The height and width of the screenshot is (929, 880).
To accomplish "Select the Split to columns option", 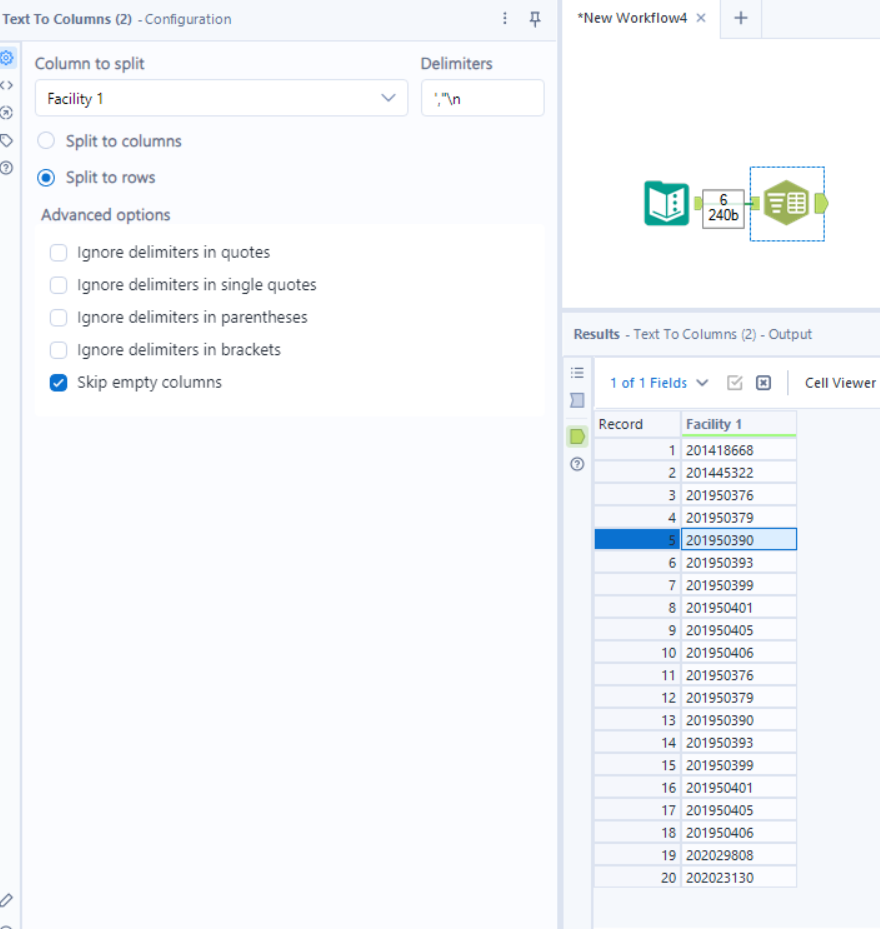I will coord(46,141).
